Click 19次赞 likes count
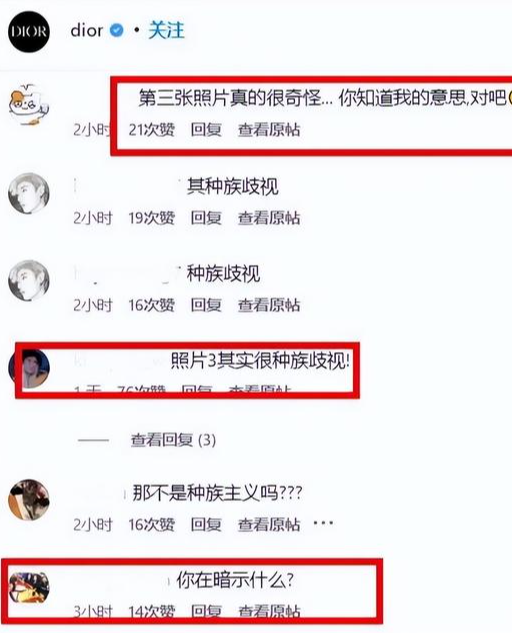Image resolution: width=512 pixels, height=633 pixels. (151, 218)
